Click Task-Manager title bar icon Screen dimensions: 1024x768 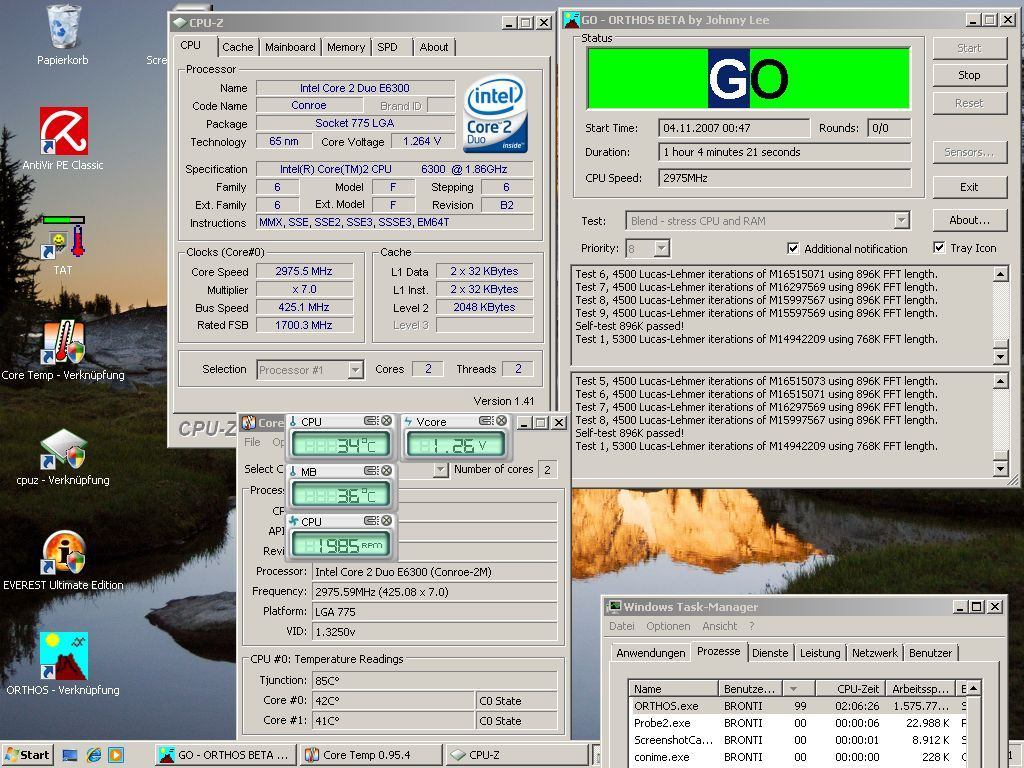pos(614,607)
